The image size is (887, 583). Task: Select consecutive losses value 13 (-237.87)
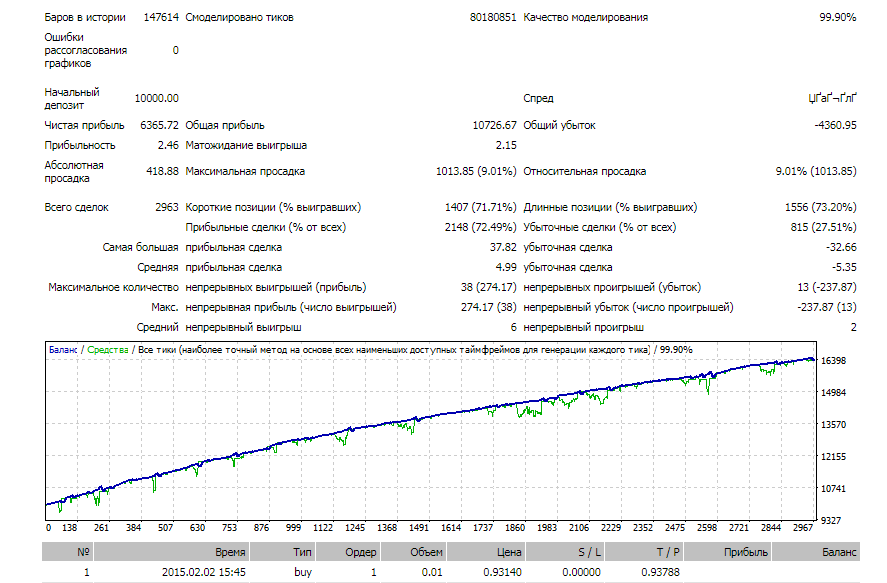pos(826,287)
